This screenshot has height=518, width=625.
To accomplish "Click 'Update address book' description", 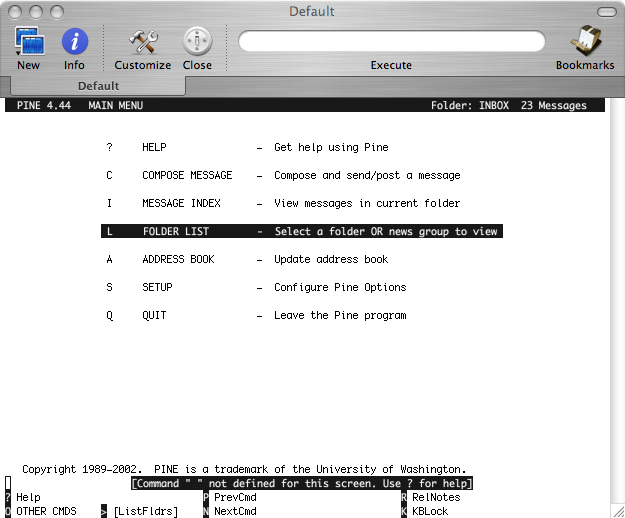I will tap(331, 259).
